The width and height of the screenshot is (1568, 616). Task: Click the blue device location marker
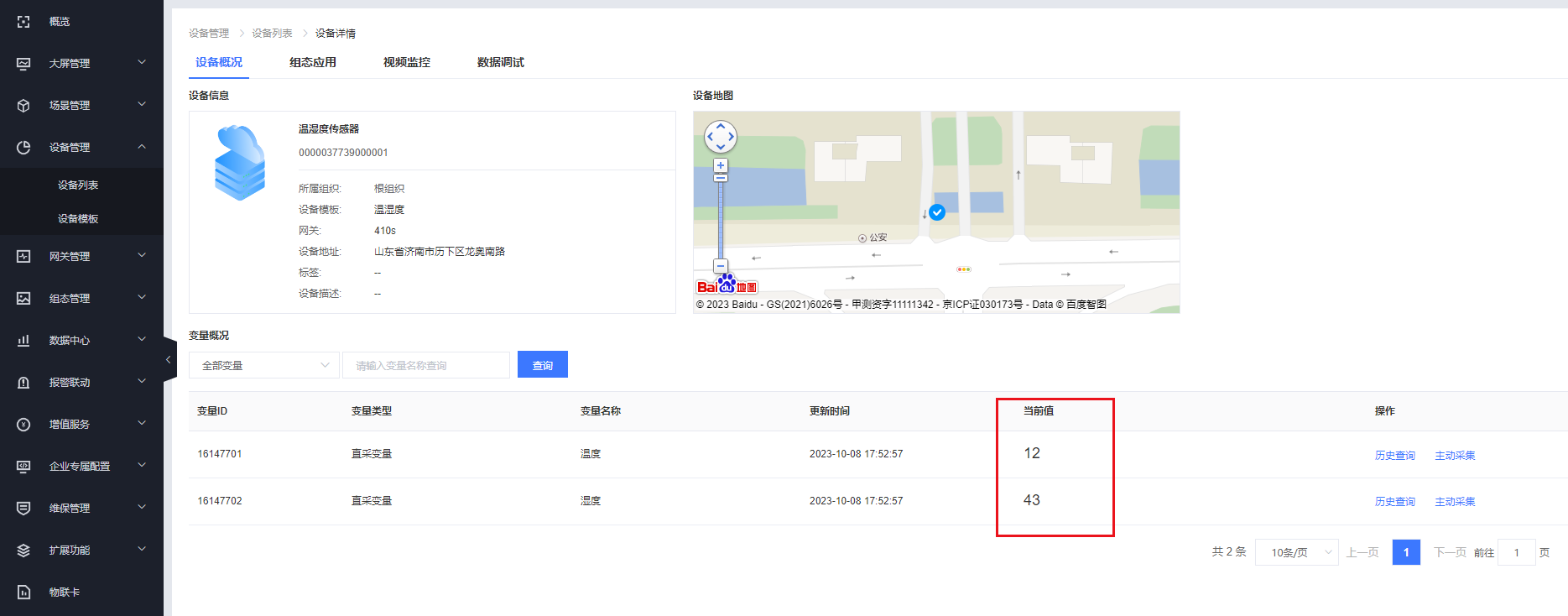pyautogui.click(x=937, y=212)
